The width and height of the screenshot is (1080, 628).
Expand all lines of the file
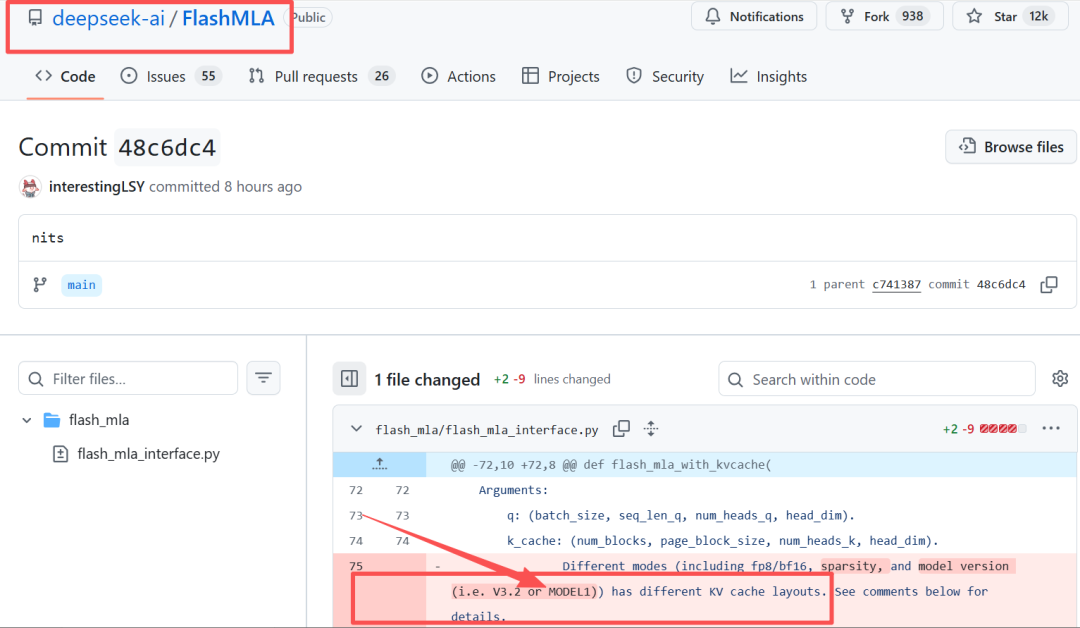[x=651, y=429]
